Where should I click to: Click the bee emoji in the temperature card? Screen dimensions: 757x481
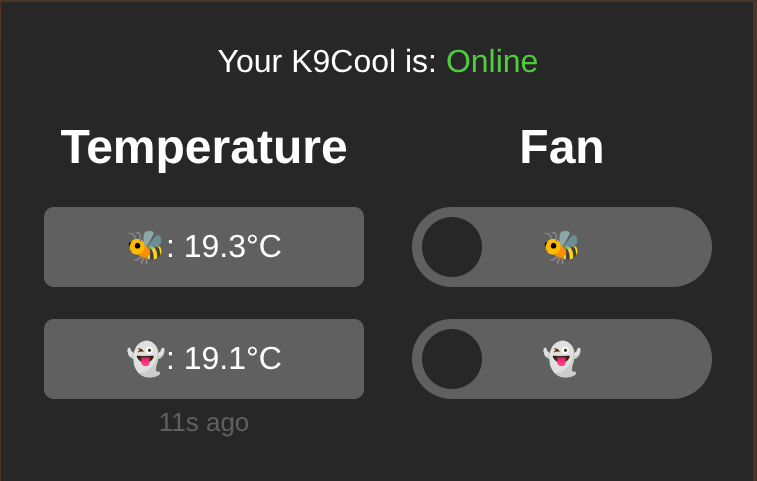click(x=145, y=247)
